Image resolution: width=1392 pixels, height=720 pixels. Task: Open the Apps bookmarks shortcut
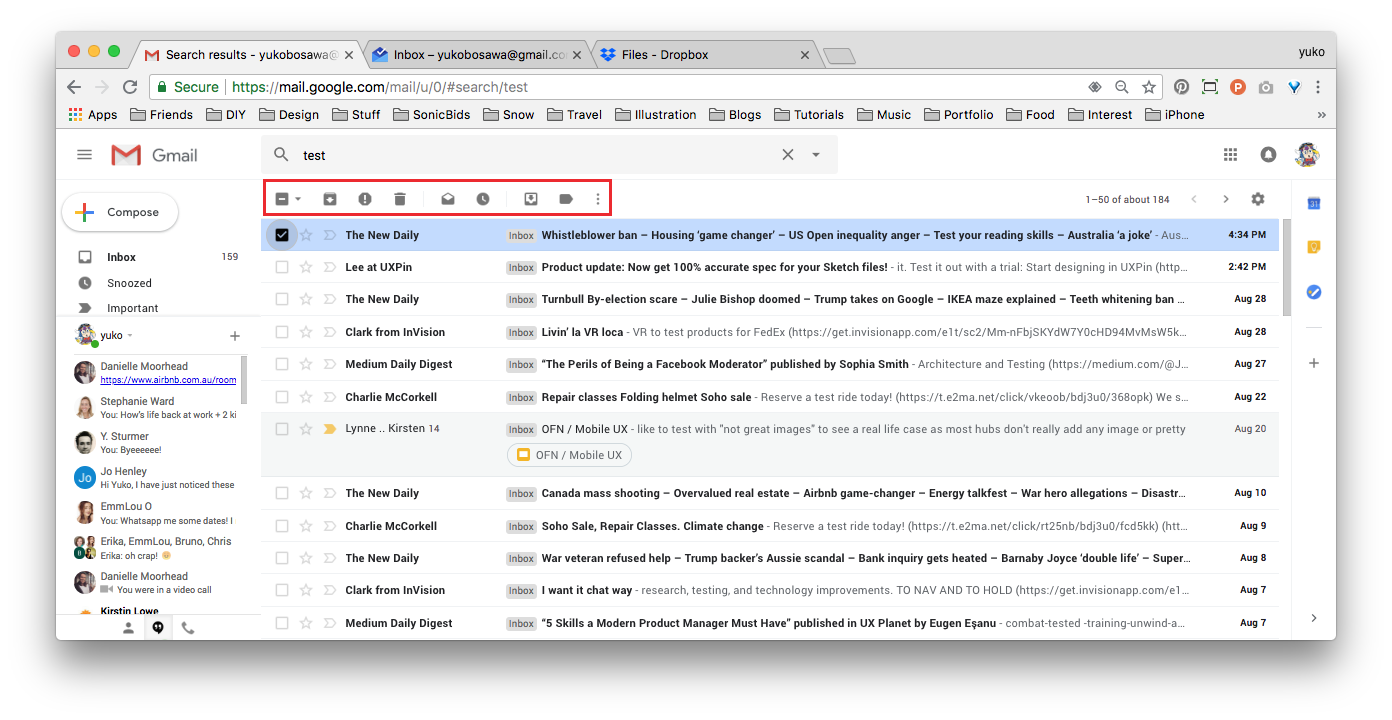coord(93,115)
